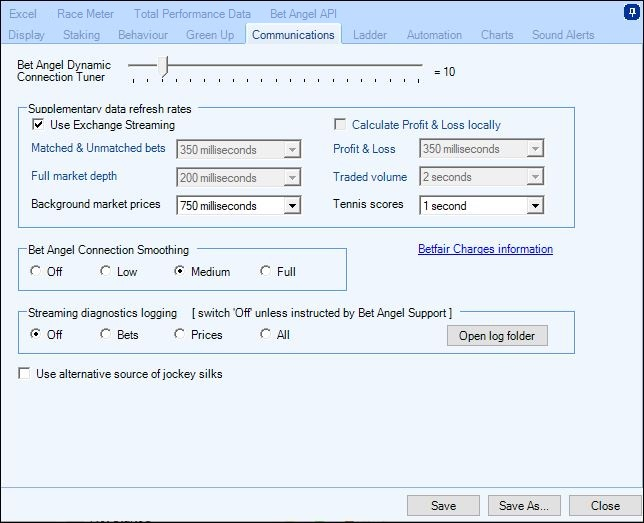Image resolution: width=644 pixels, height=523 pixels.
Task: Open log folder button
Action: click(497, 336)
